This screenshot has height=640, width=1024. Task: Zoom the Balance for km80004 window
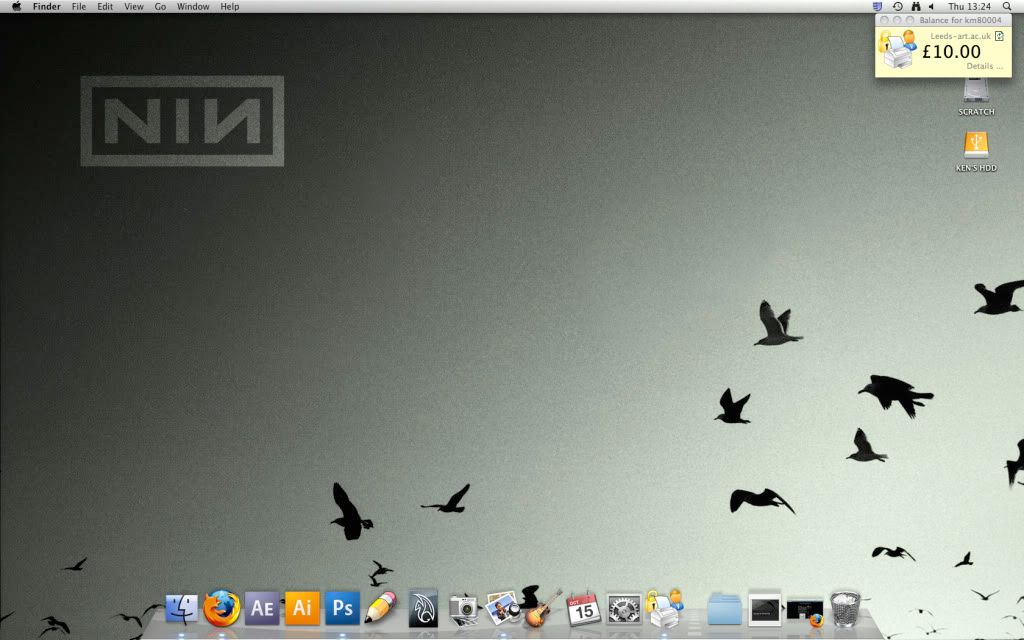pos(910,20)
